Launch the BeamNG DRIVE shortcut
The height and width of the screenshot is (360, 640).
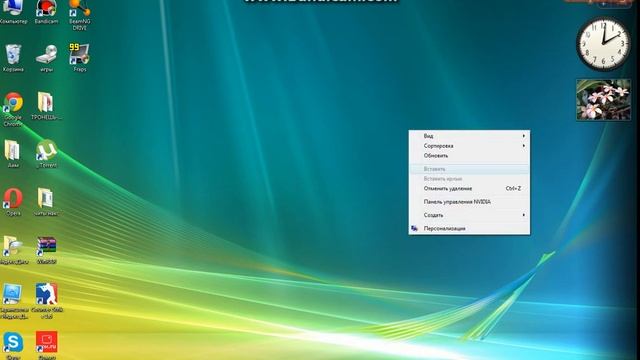(80, 15)
